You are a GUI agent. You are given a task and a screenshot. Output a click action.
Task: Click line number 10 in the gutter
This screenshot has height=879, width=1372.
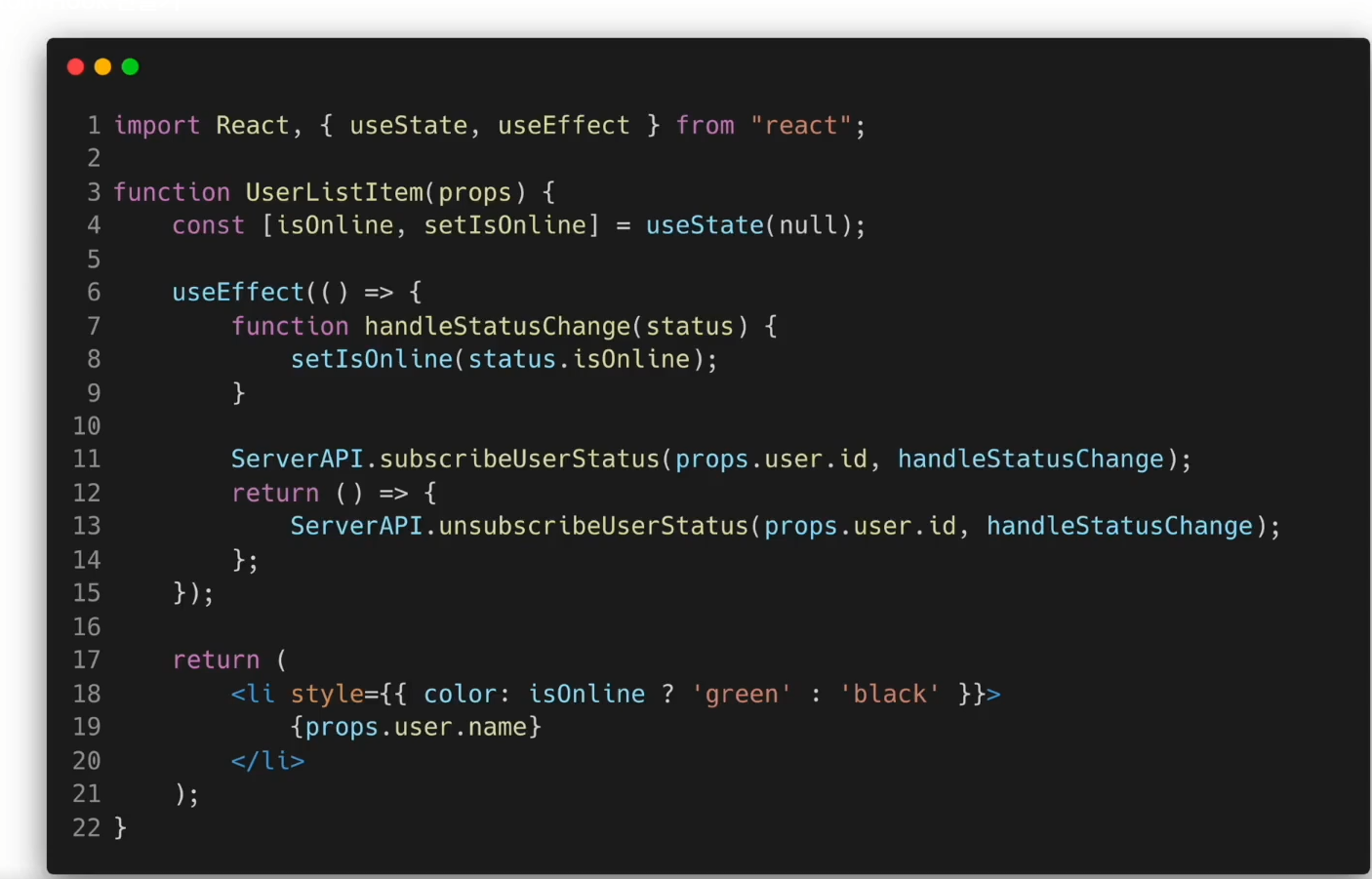[x=87, y=426]
